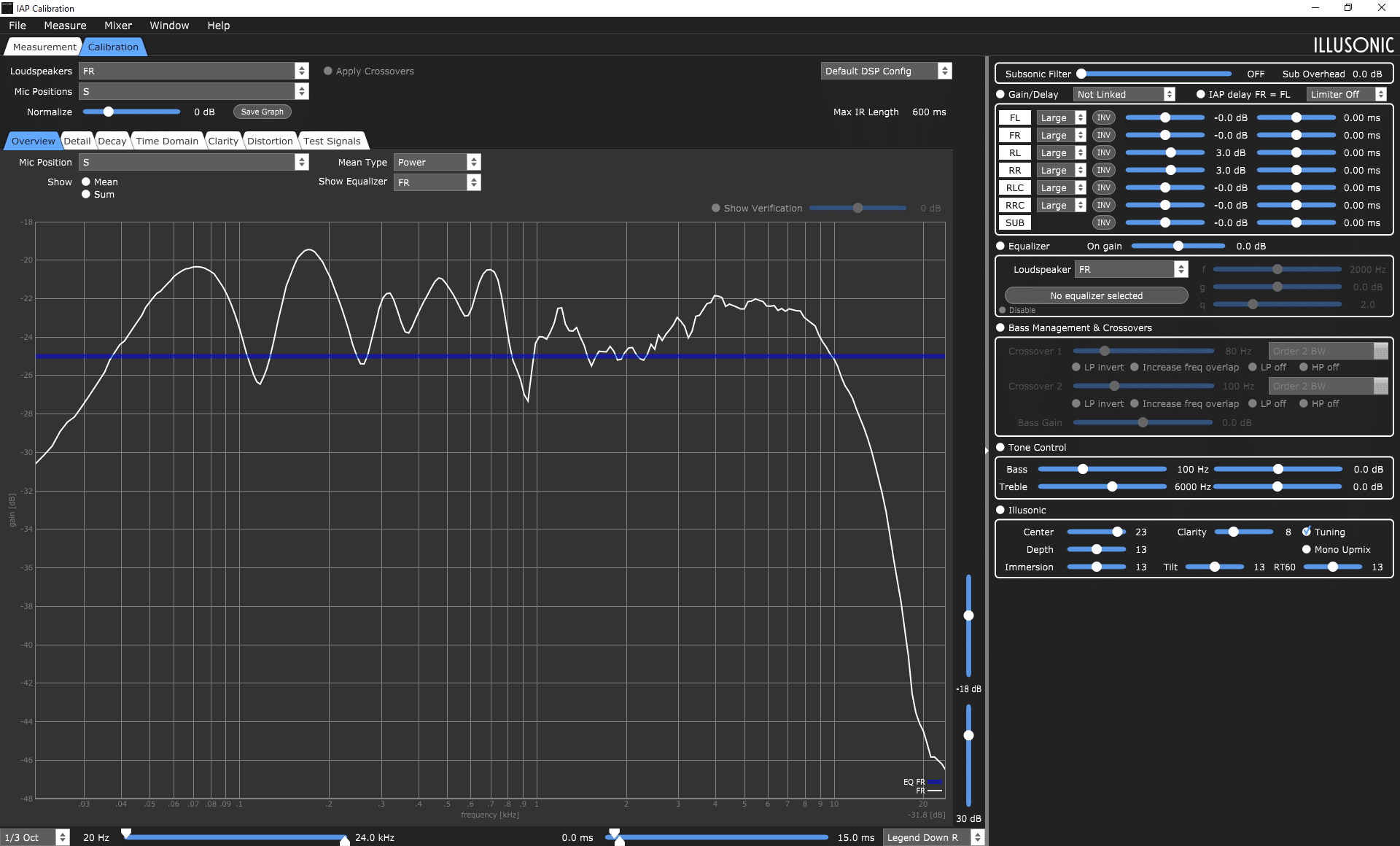Image resolution: width=1400 pixels, height=846 pixels.
Task: Switch to the Distortion tab
Action: 270,141
